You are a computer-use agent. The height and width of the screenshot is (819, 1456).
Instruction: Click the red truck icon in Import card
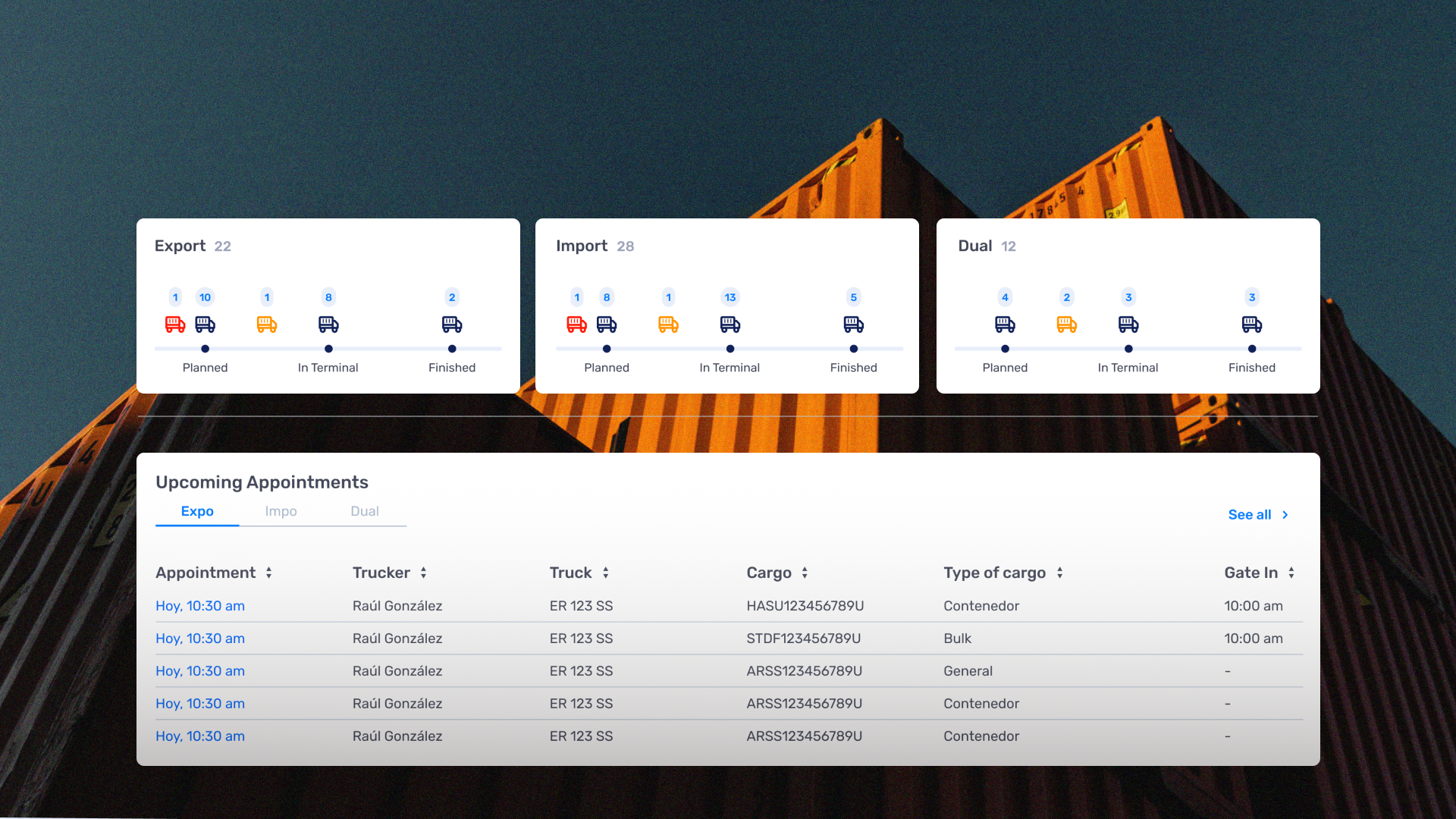[576, 325]
